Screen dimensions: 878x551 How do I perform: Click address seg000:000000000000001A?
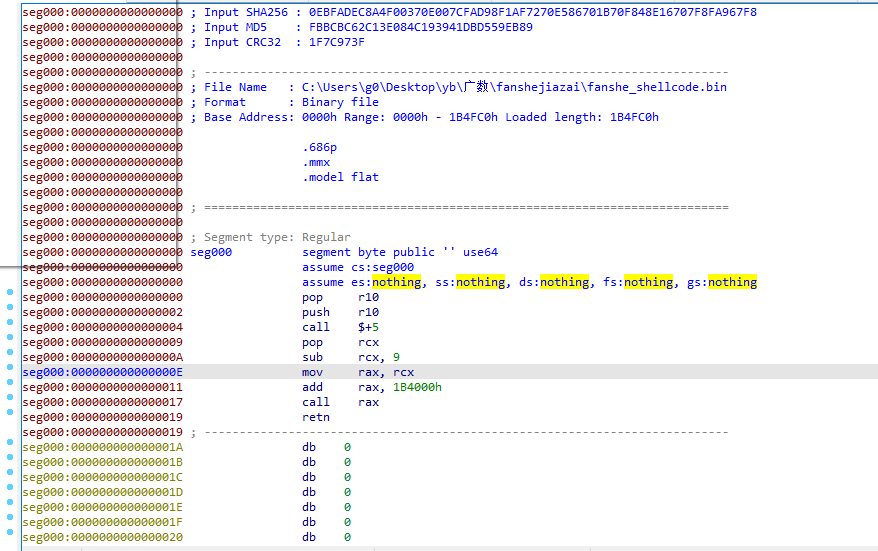[102, 447]
